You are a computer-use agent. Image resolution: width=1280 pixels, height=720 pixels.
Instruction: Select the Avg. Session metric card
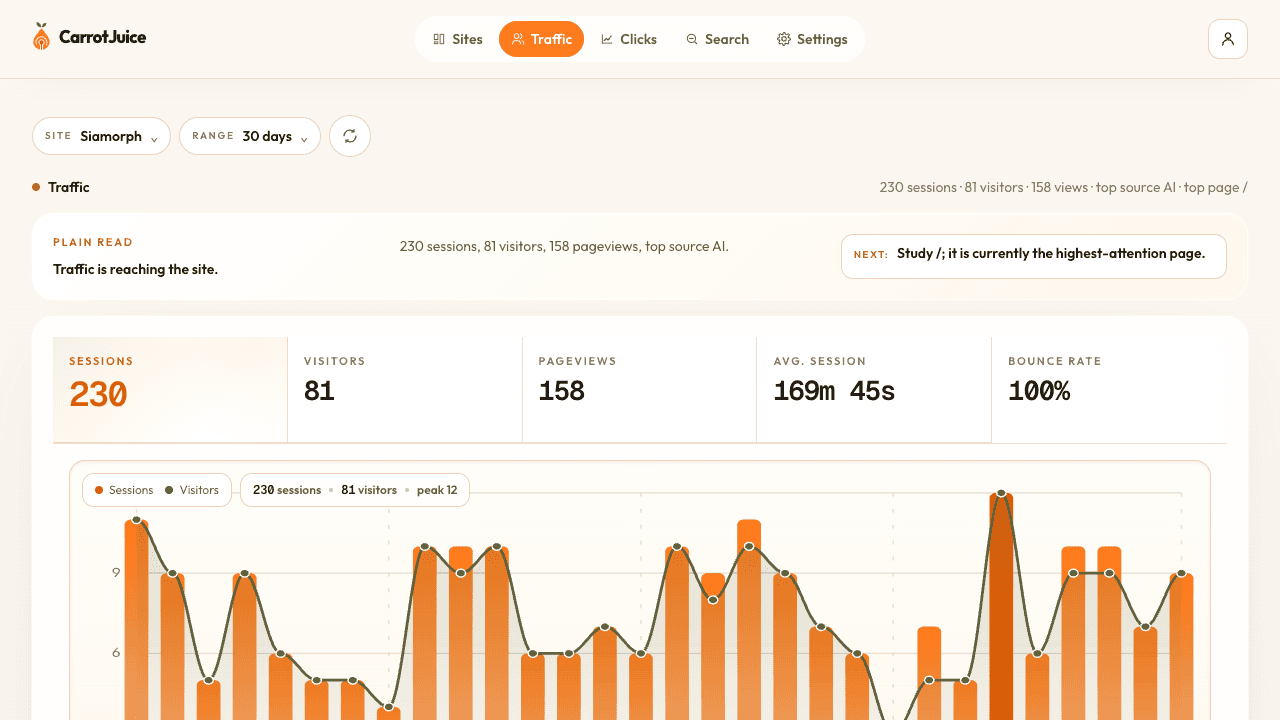[x=874, y=389]
